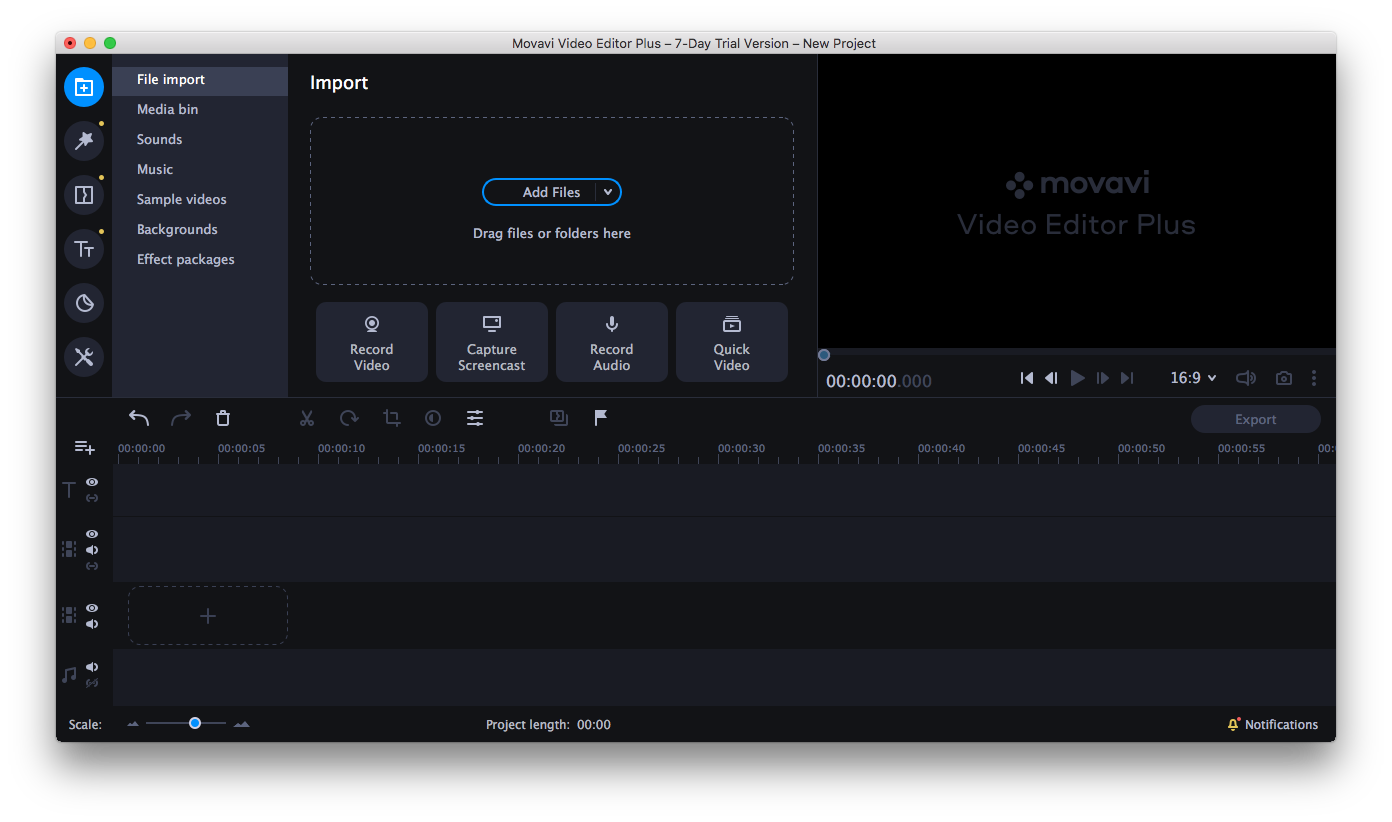Expand the Add Files dropdown arrow
1392x822 pixels.
(x=608, y=192)
